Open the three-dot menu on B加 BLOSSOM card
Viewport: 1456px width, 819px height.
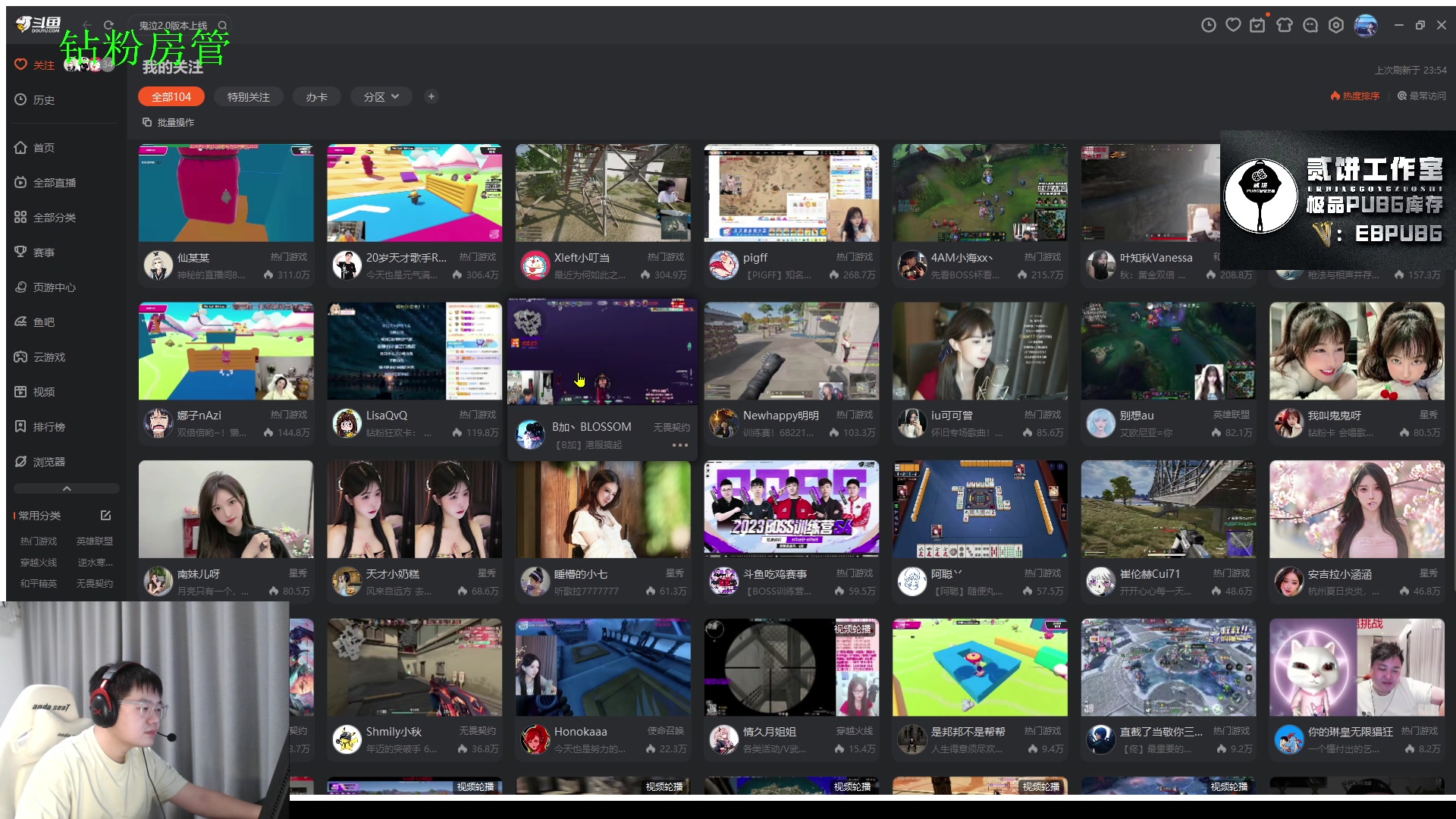tap(679, 445)
